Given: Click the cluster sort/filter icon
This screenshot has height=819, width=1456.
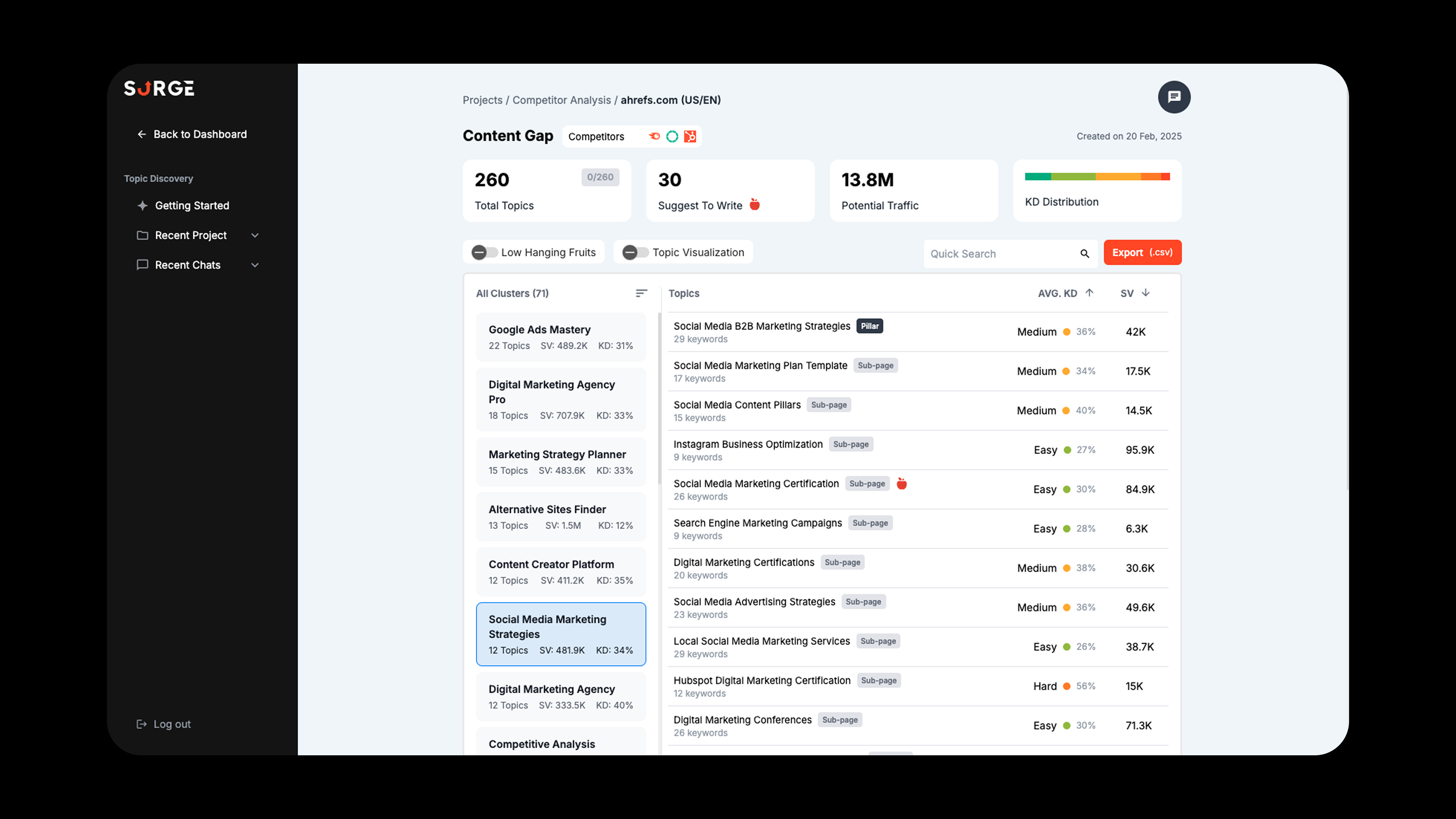Looking at the screenshot, I should 641,293.
